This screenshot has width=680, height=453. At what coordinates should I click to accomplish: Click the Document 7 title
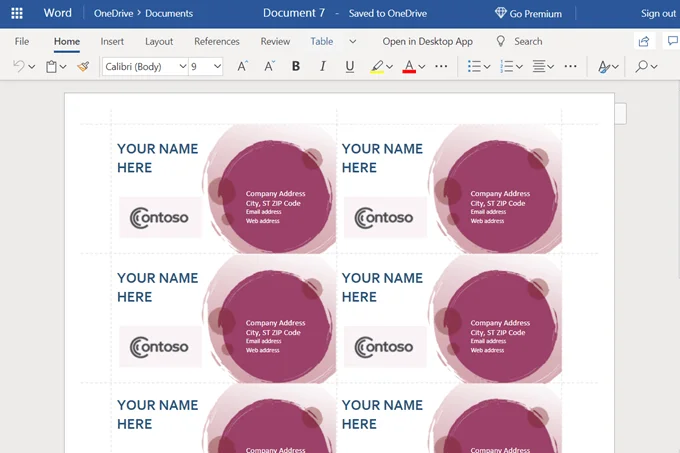click(x=294, y=13)
